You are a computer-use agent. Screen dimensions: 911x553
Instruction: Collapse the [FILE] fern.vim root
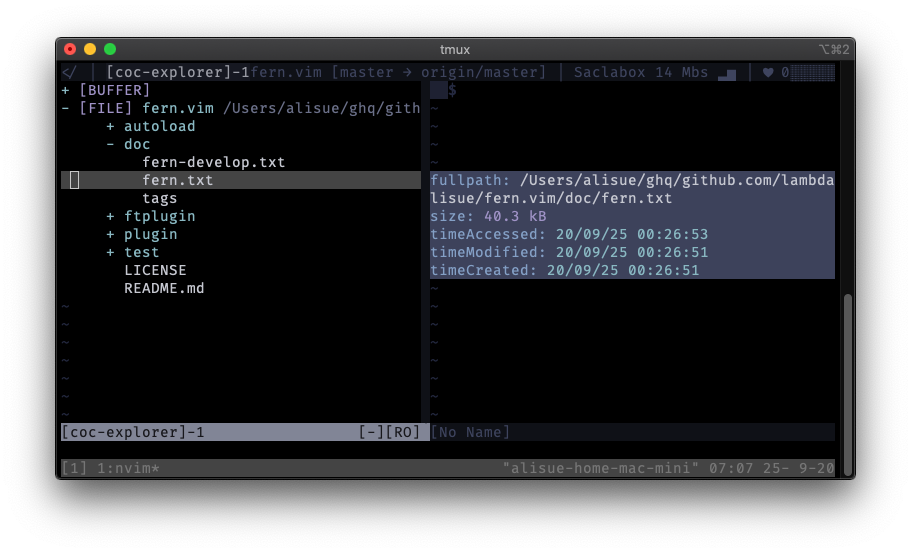66,109
